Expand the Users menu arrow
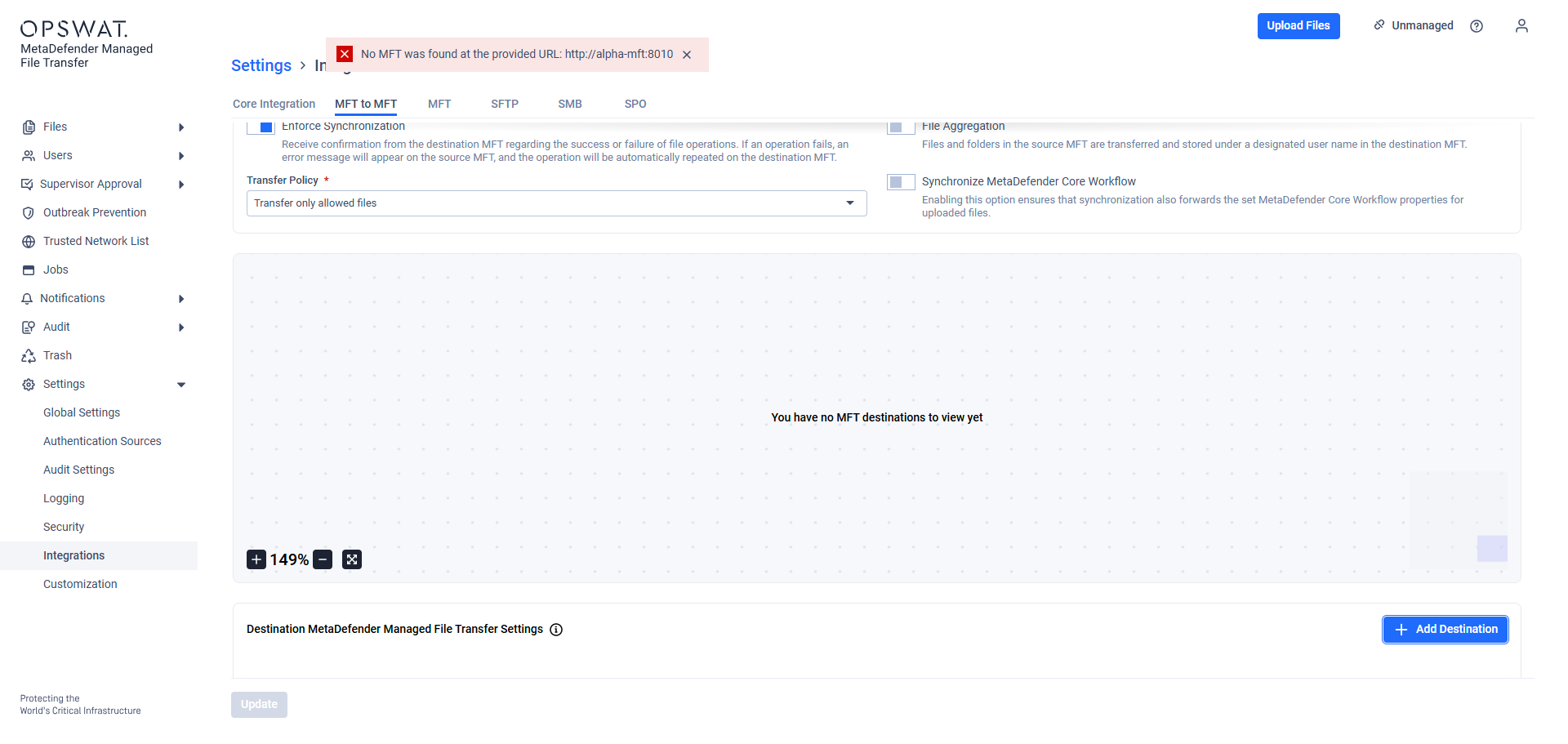 (181, 156)
